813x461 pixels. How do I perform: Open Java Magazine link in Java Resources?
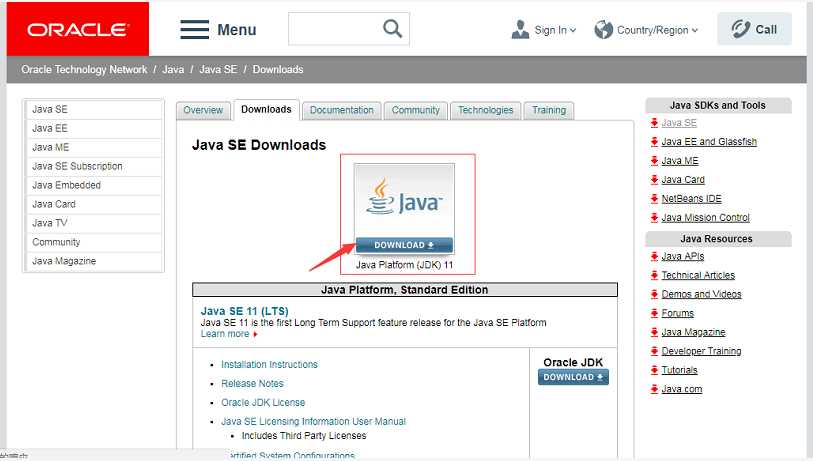693,332
